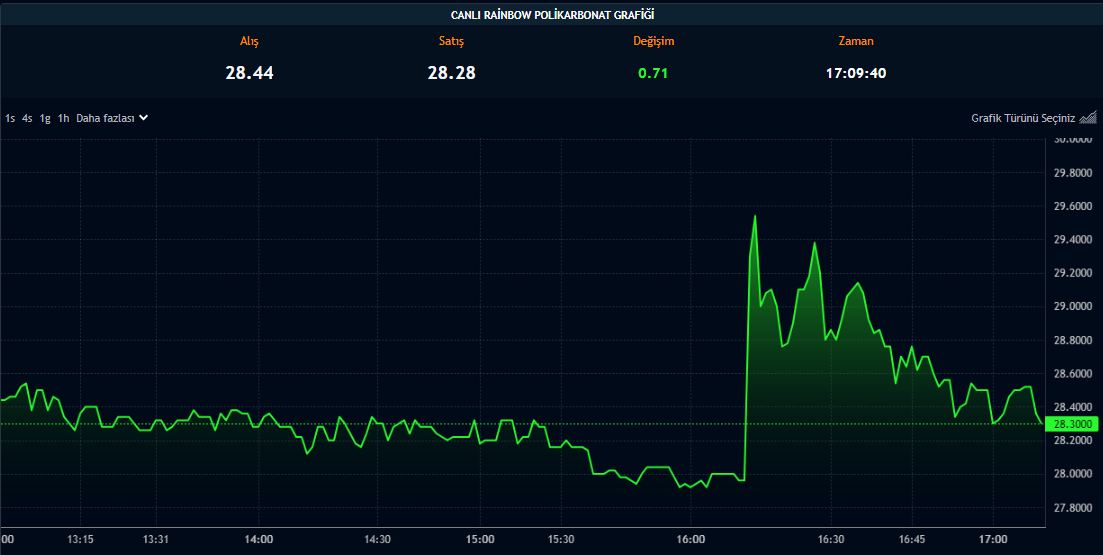Image resolution: width=1103 pixels, height=555 pixels.
Task: Click the chevron arrow beside Daha fazlası
Action: pyautogui.click(x=144, y=117)
